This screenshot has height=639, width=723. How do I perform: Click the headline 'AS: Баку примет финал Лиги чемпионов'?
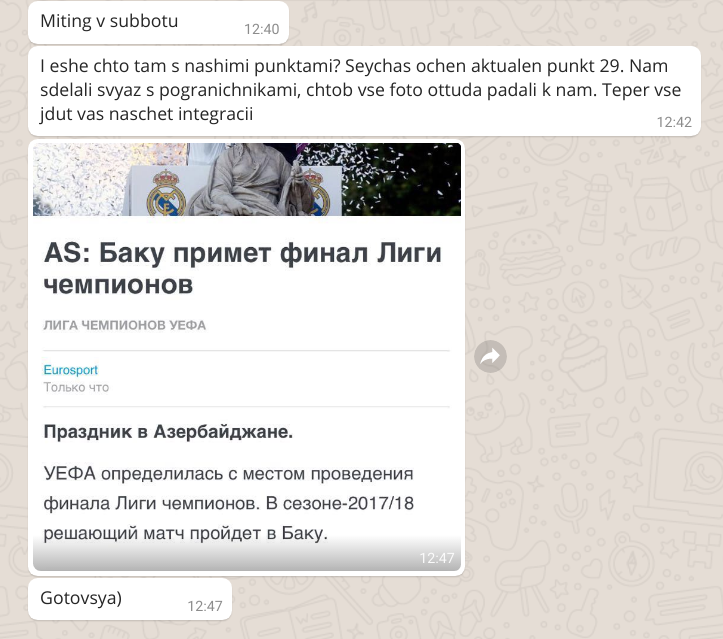[x=243, y=268]
